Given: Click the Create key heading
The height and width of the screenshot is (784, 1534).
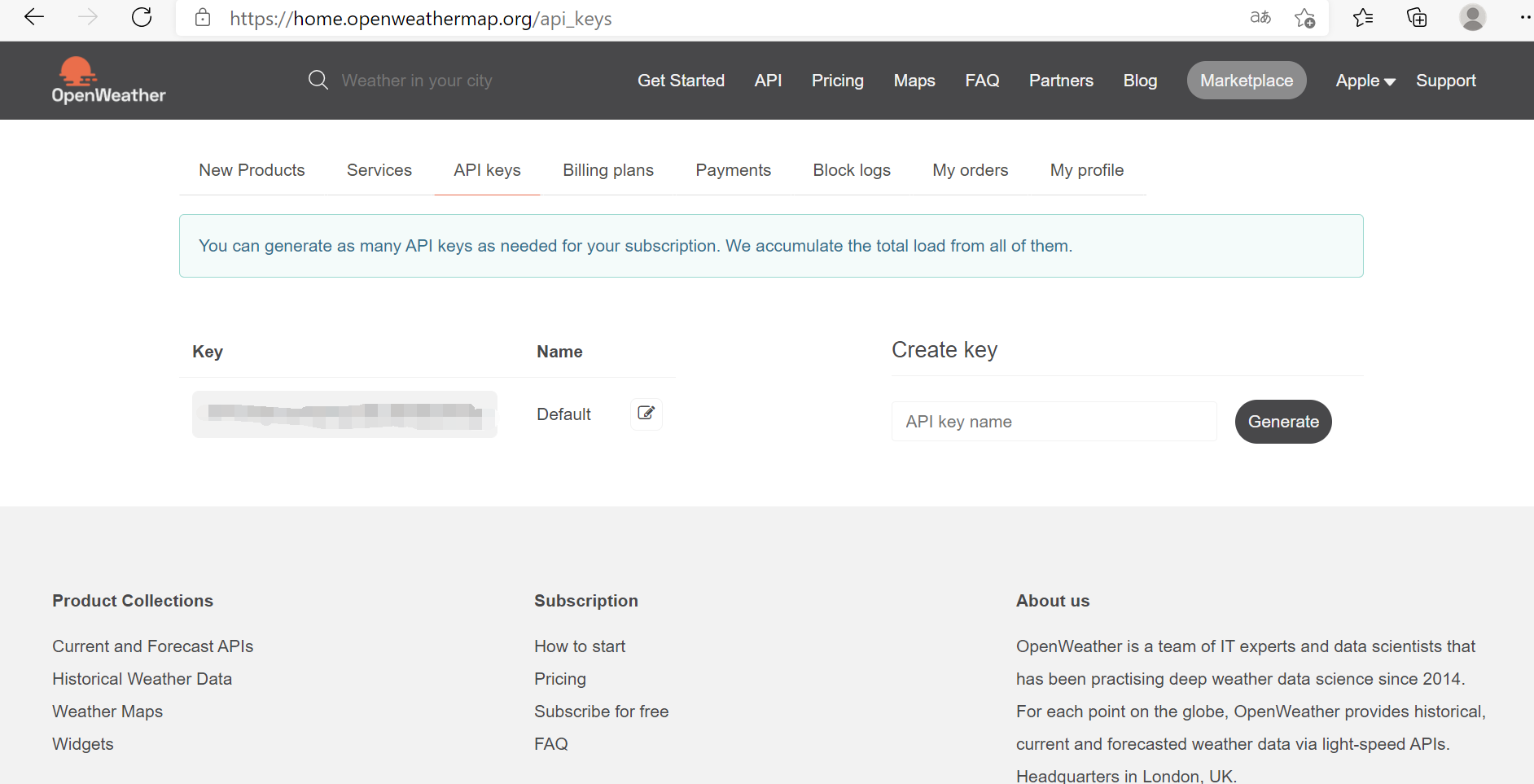Looking at the screenshot, I should point(945,350).
